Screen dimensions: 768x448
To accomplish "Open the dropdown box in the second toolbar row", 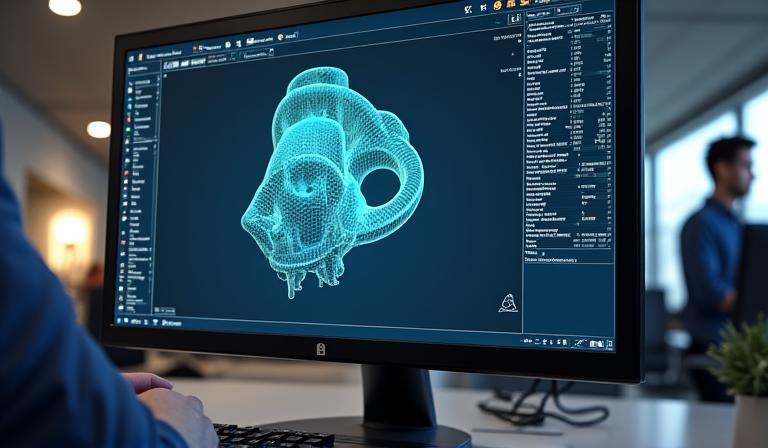I will [255, 53].
